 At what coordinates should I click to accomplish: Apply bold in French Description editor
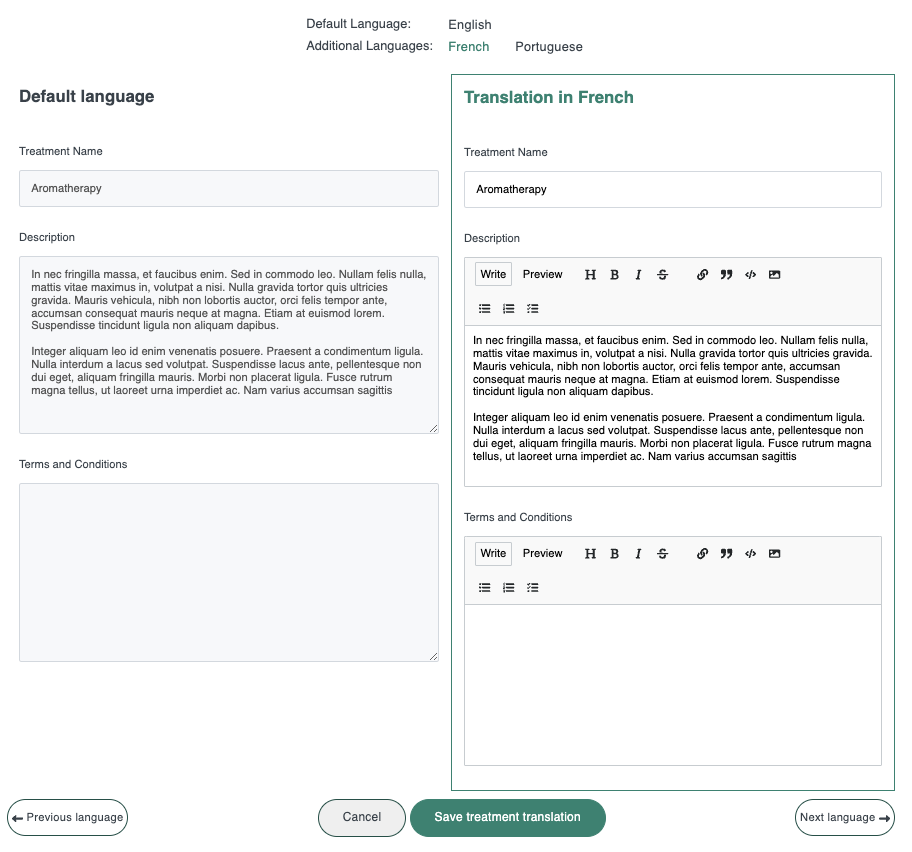pyautogui.click(x=614, y=275)
